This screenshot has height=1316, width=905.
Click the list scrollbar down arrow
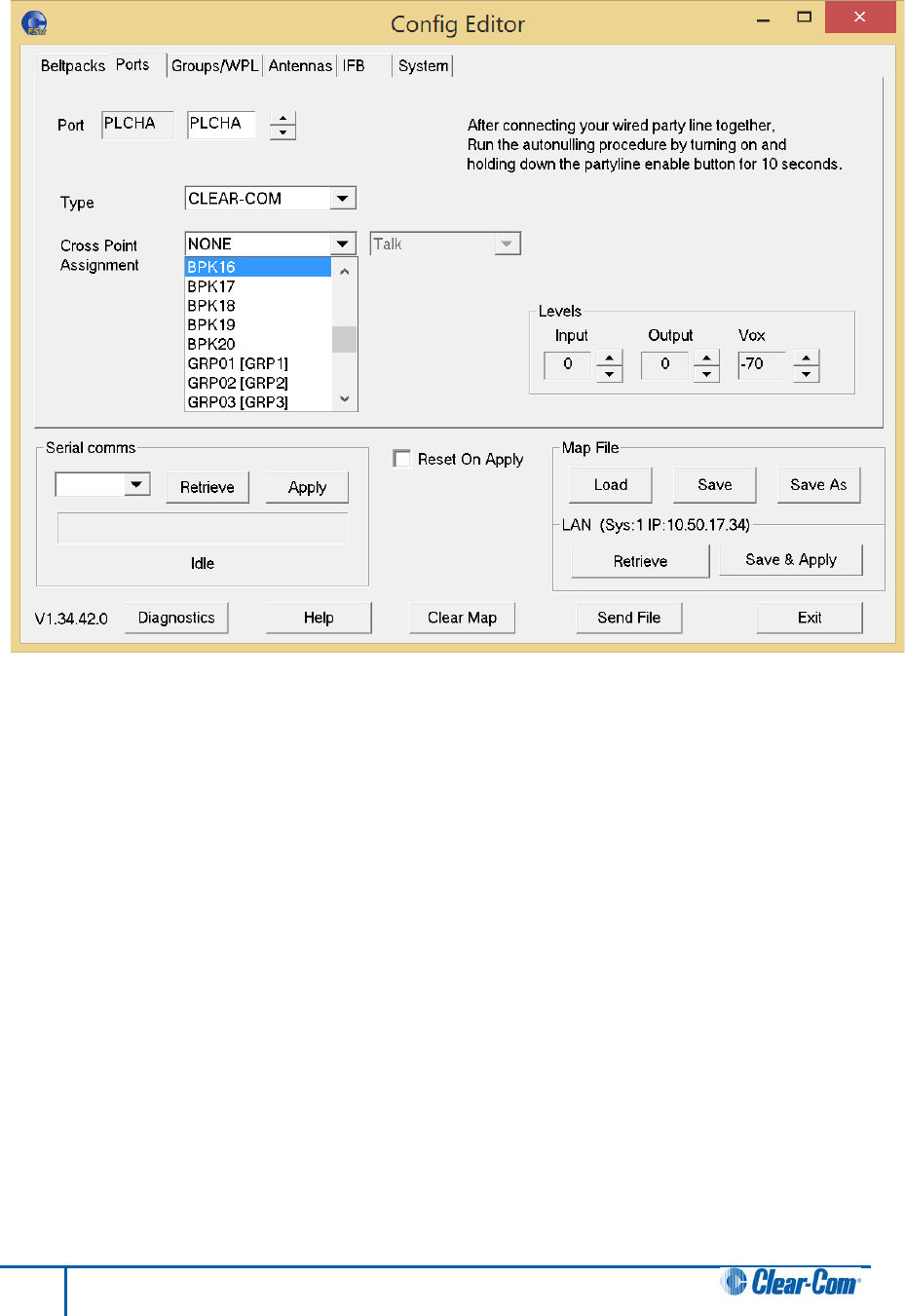345,398
